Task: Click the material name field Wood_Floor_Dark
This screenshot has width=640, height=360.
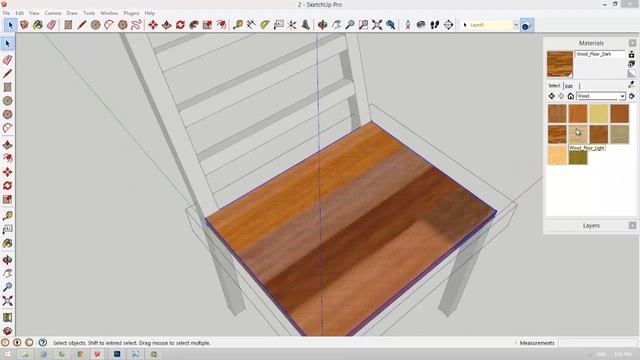Action: click(600, 54)
